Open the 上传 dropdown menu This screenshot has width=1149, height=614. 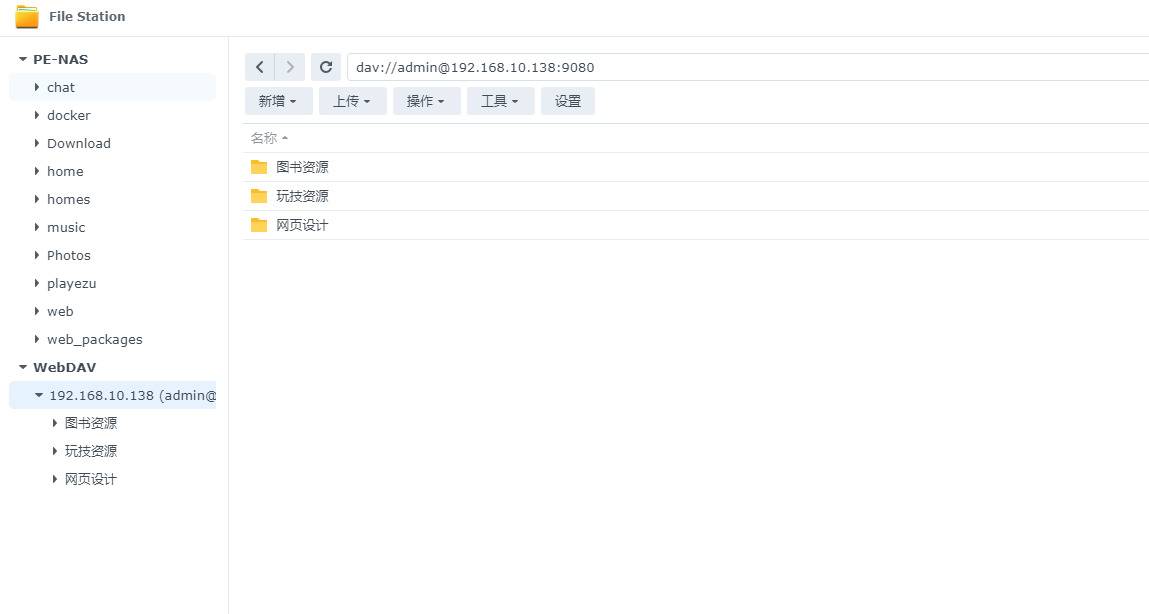(352, 100)
